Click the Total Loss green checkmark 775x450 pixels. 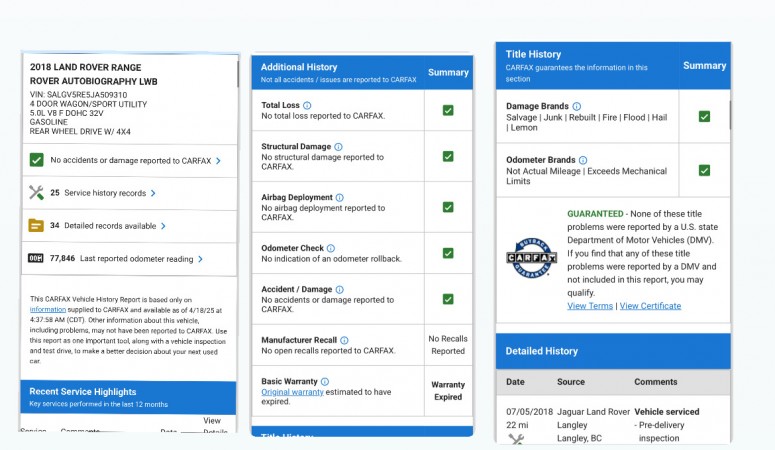click(x=448, y=110)
